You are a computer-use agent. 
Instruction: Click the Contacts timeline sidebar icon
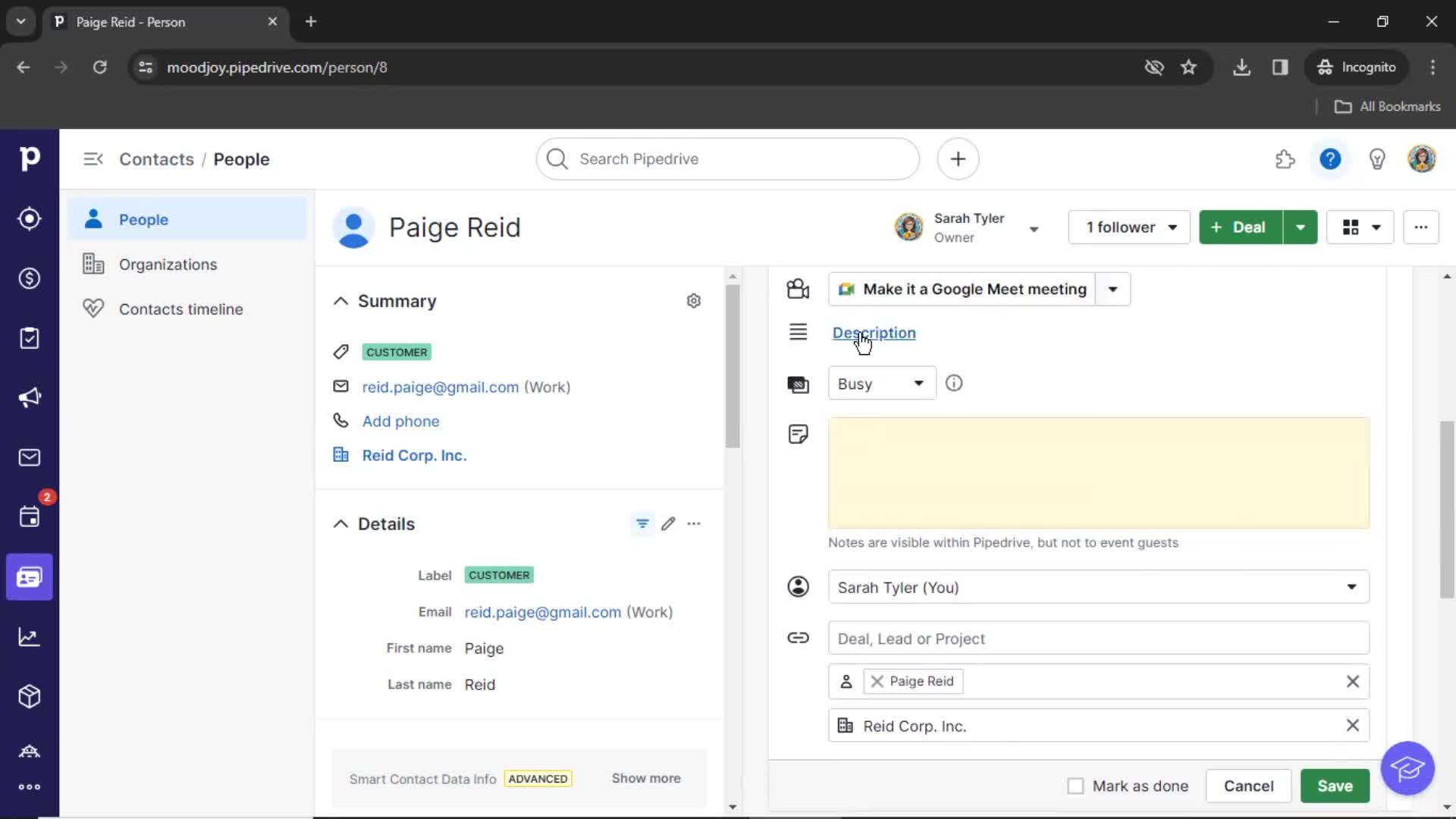click(94, 309)
